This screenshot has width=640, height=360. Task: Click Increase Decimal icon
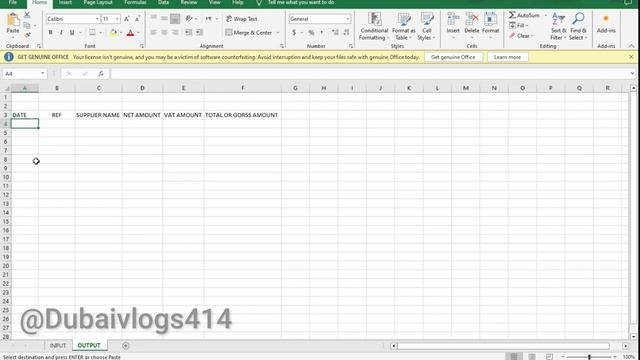pyautogui.click(x=335, y=32)
